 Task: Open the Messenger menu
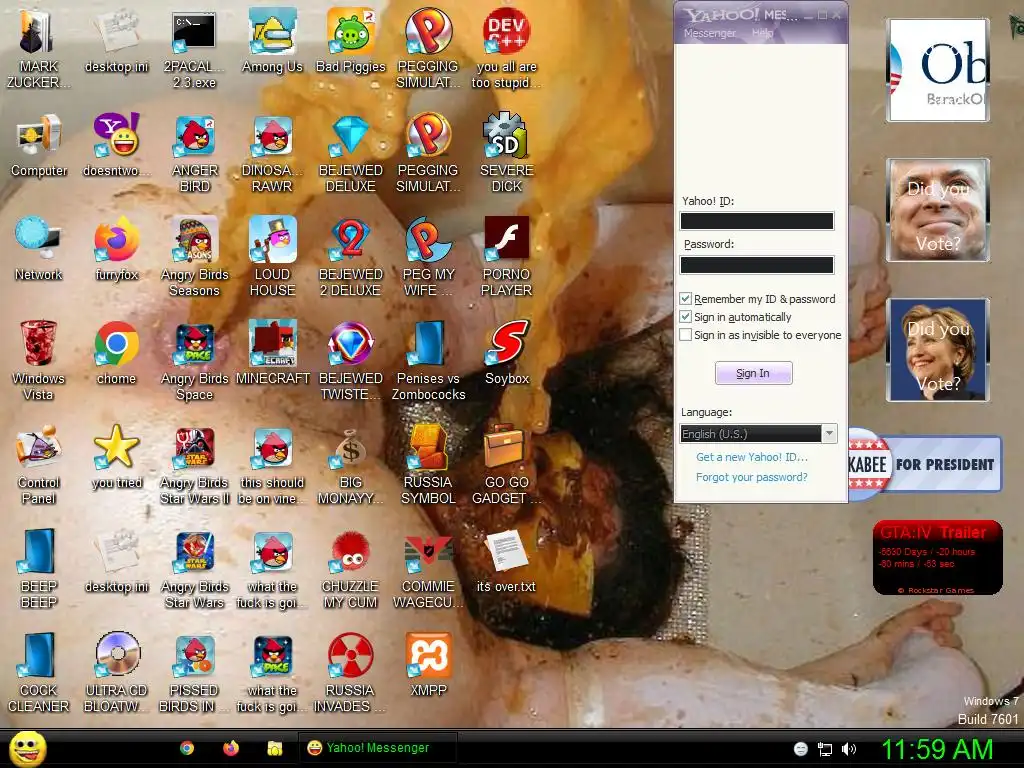pyautogui.click(x=709, y=33)
